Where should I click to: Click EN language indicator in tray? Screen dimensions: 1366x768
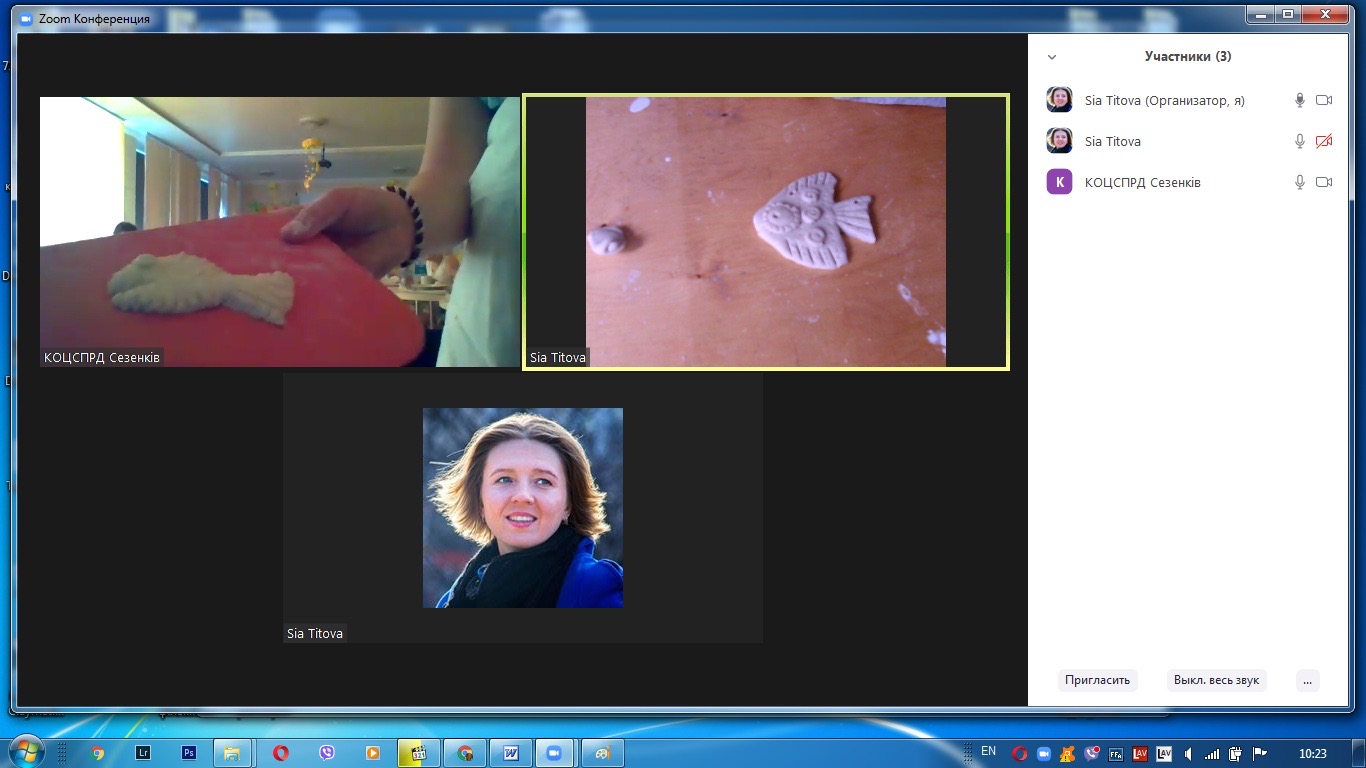[988, 751]
